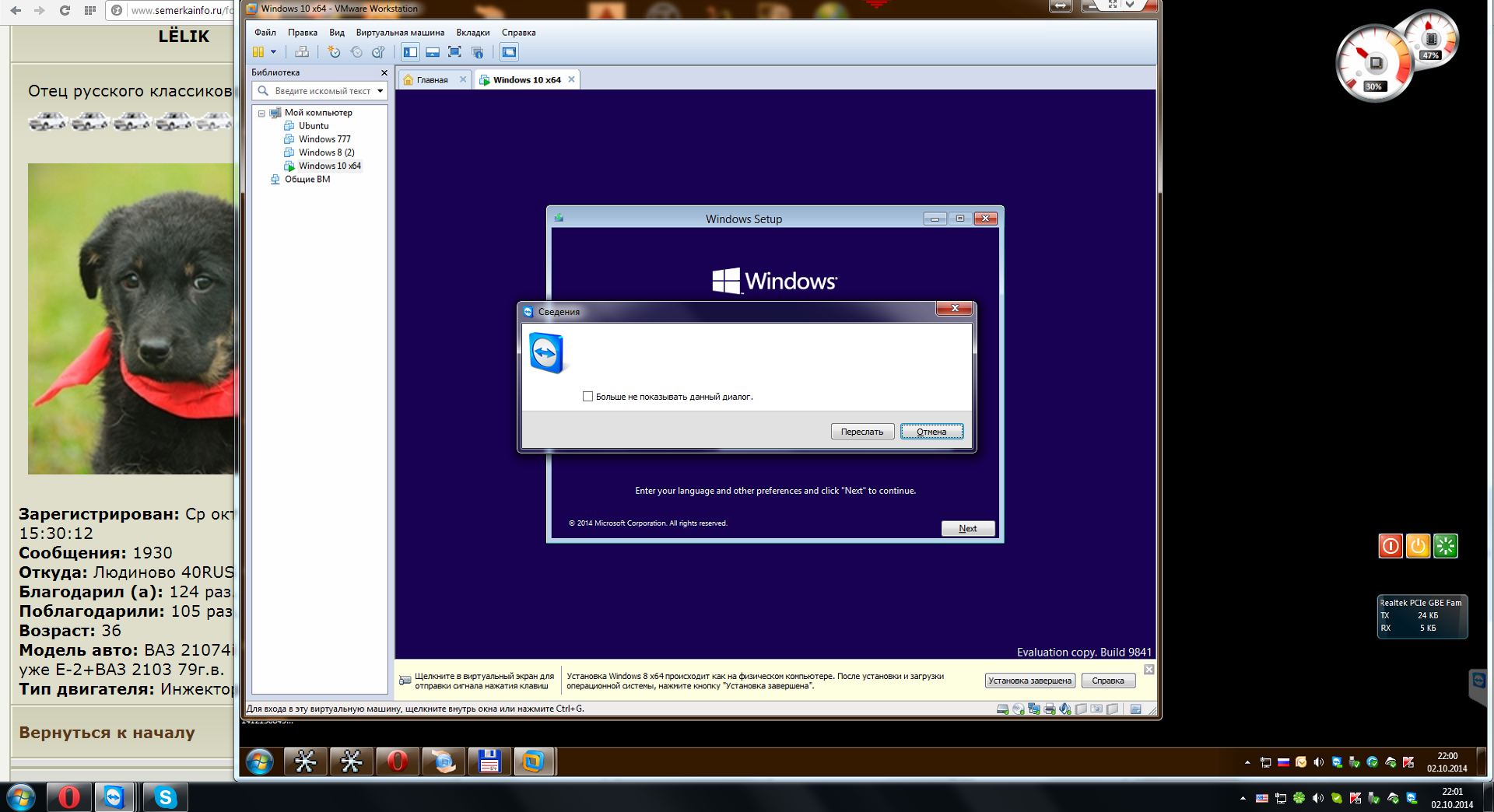The image size is (1494, 812).
Task: Select the Ubuntu virtual machine in library
Action: click(313, 126)
